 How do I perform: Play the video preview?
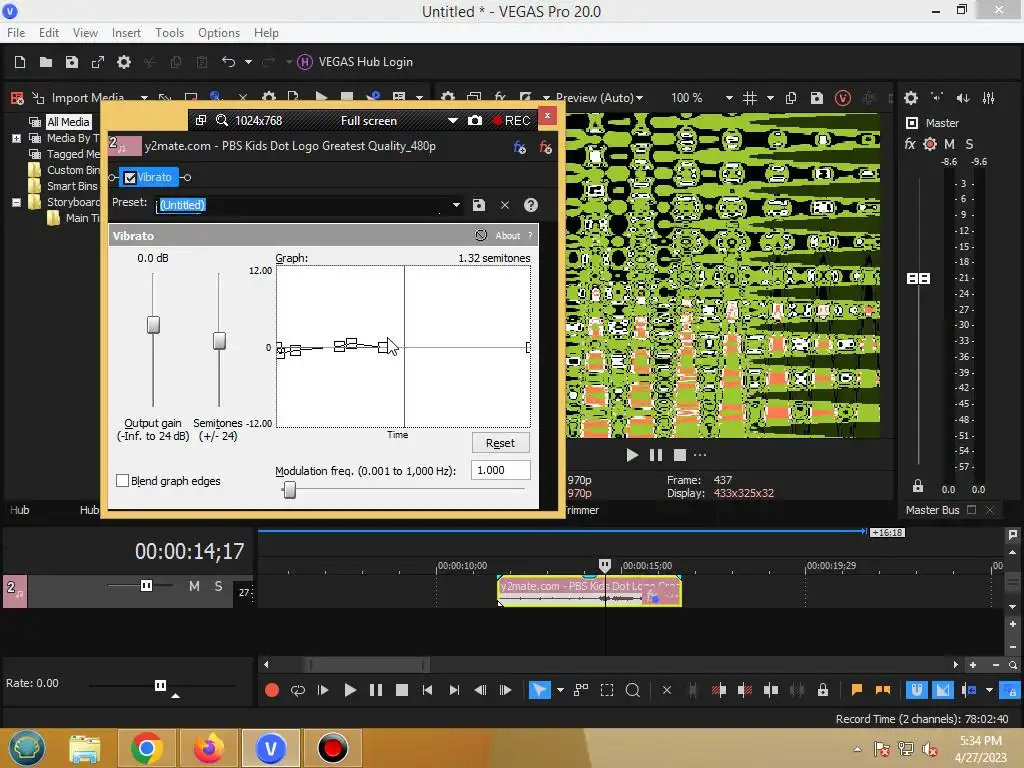tap(632, 455)
